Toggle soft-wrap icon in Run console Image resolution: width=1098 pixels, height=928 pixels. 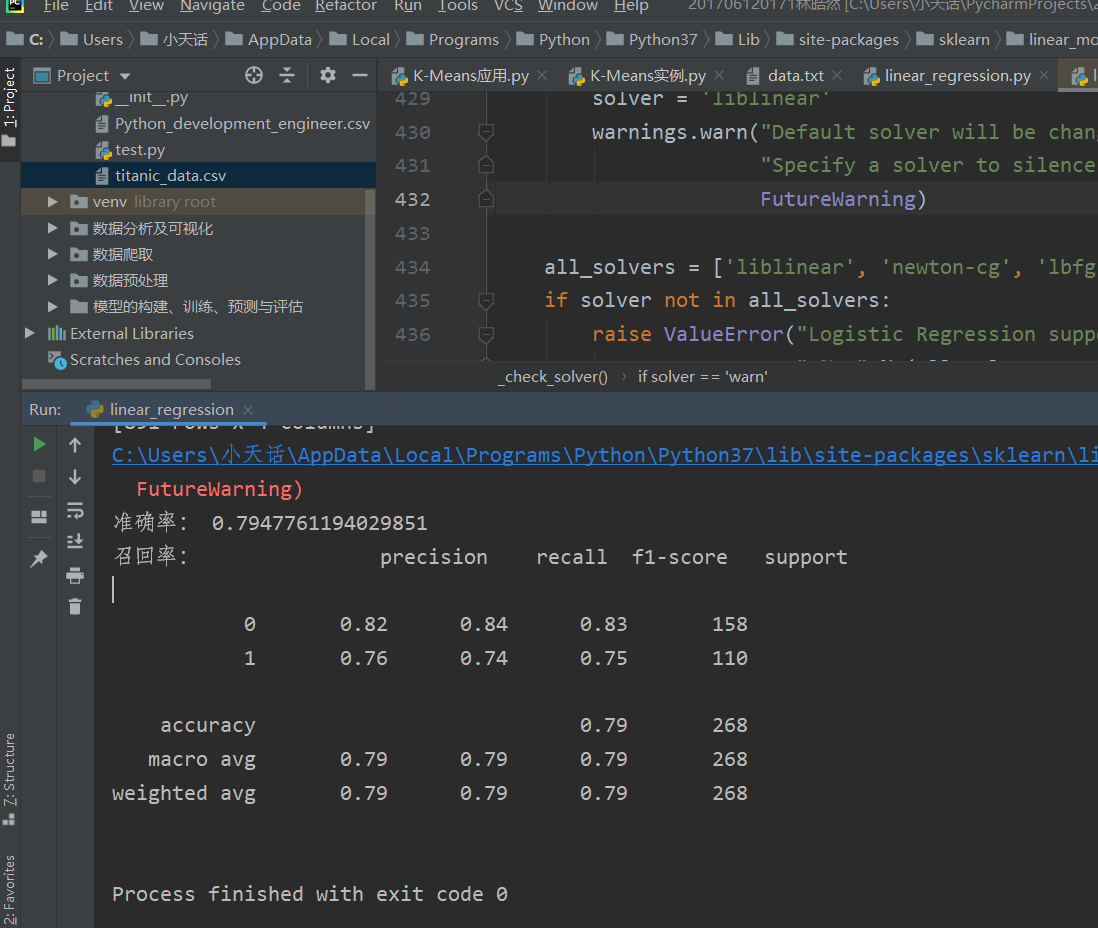click(75, 510)
